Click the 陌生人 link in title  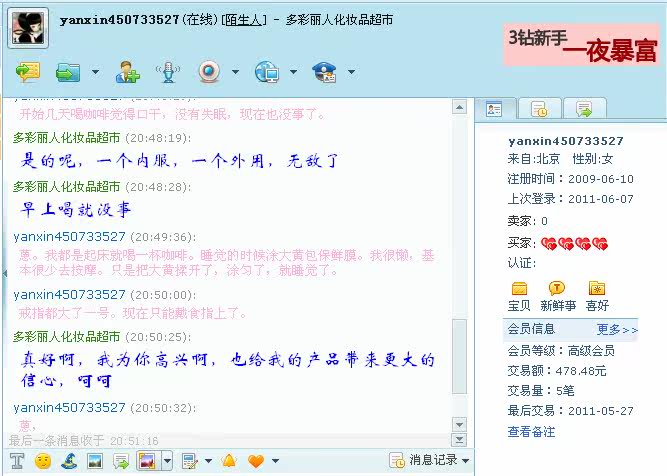(244, 20)
